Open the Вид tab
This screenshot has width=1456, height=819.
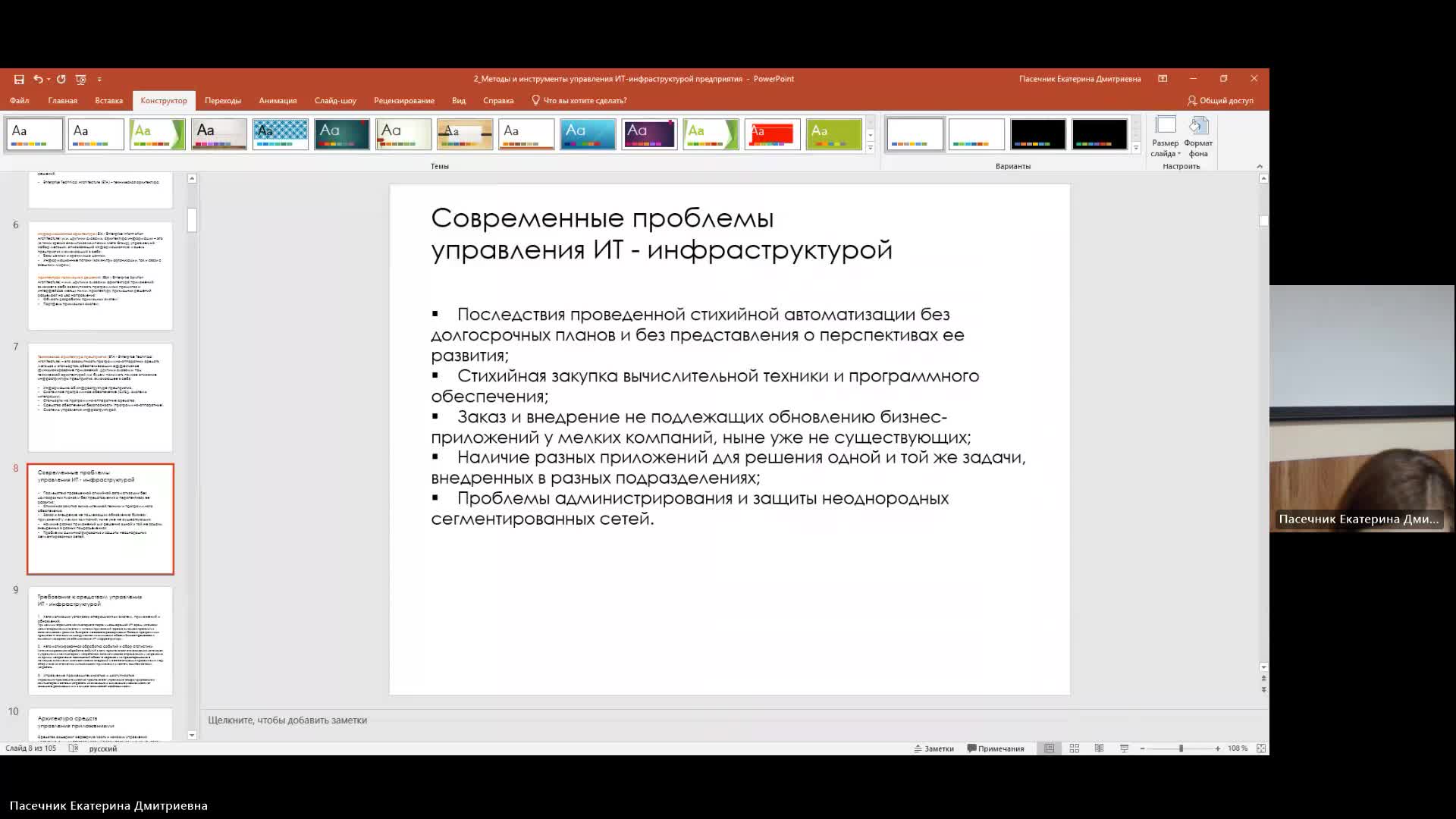[459, 101]
